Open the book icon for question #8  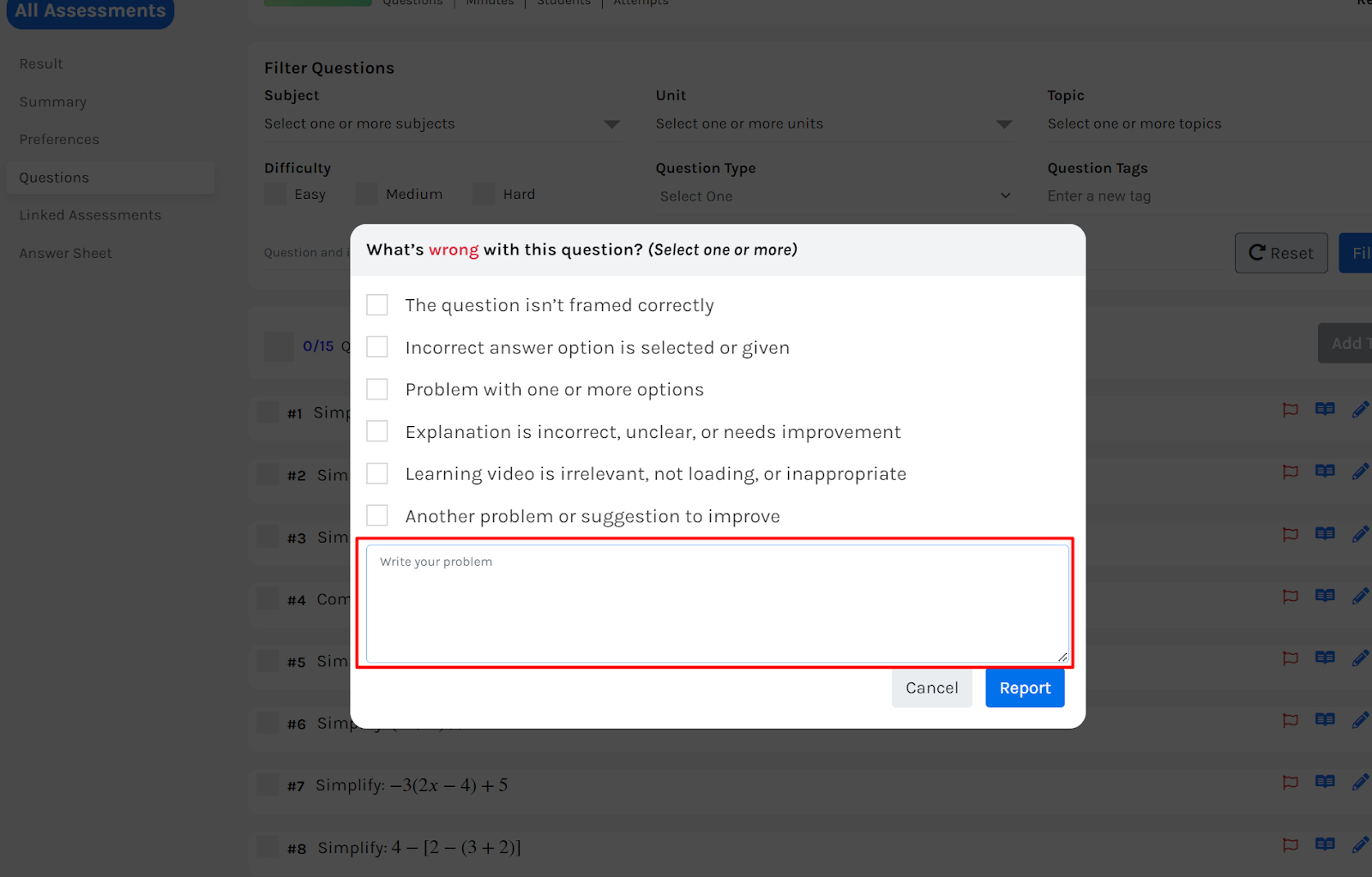1325,844
